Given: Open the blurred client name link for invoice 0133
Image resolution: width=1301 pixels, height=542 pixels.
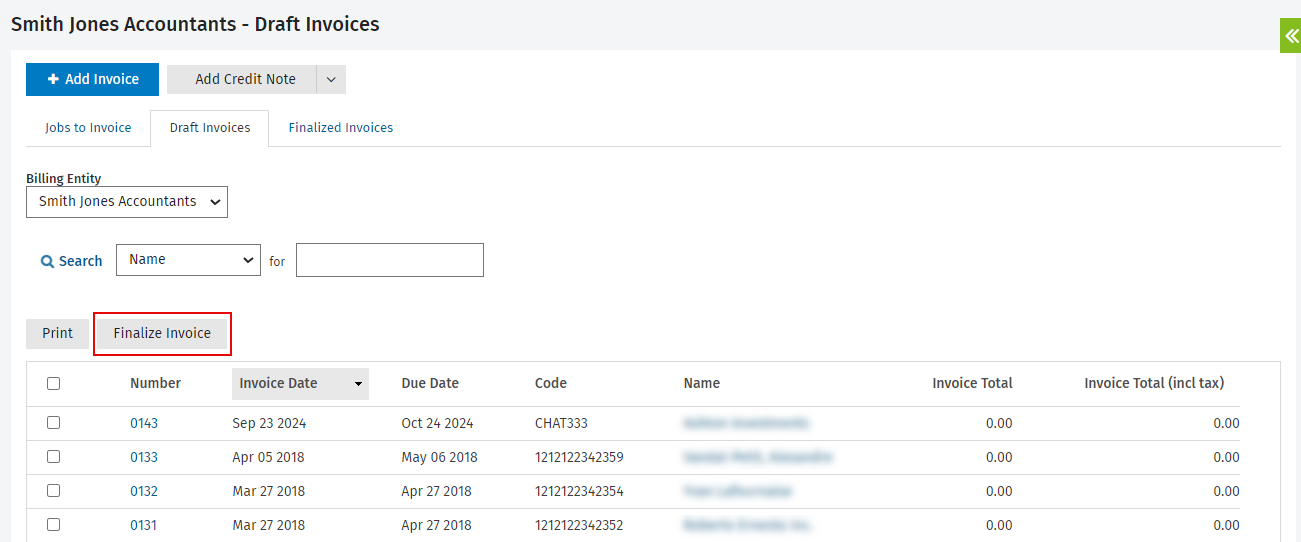Looking at the screenshot, I should (x=758, y=457).
